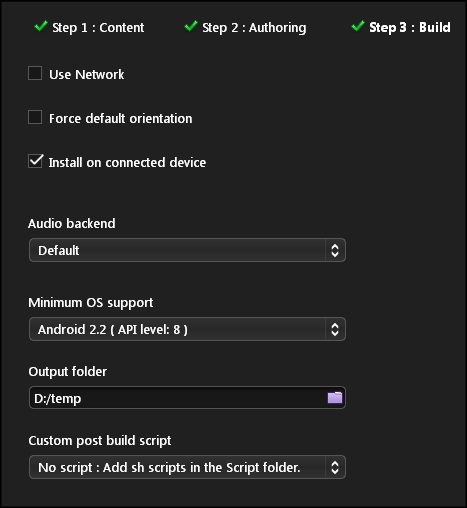Go to Step 1 : Content tab
467x508 pixels.
click(98, 28)
